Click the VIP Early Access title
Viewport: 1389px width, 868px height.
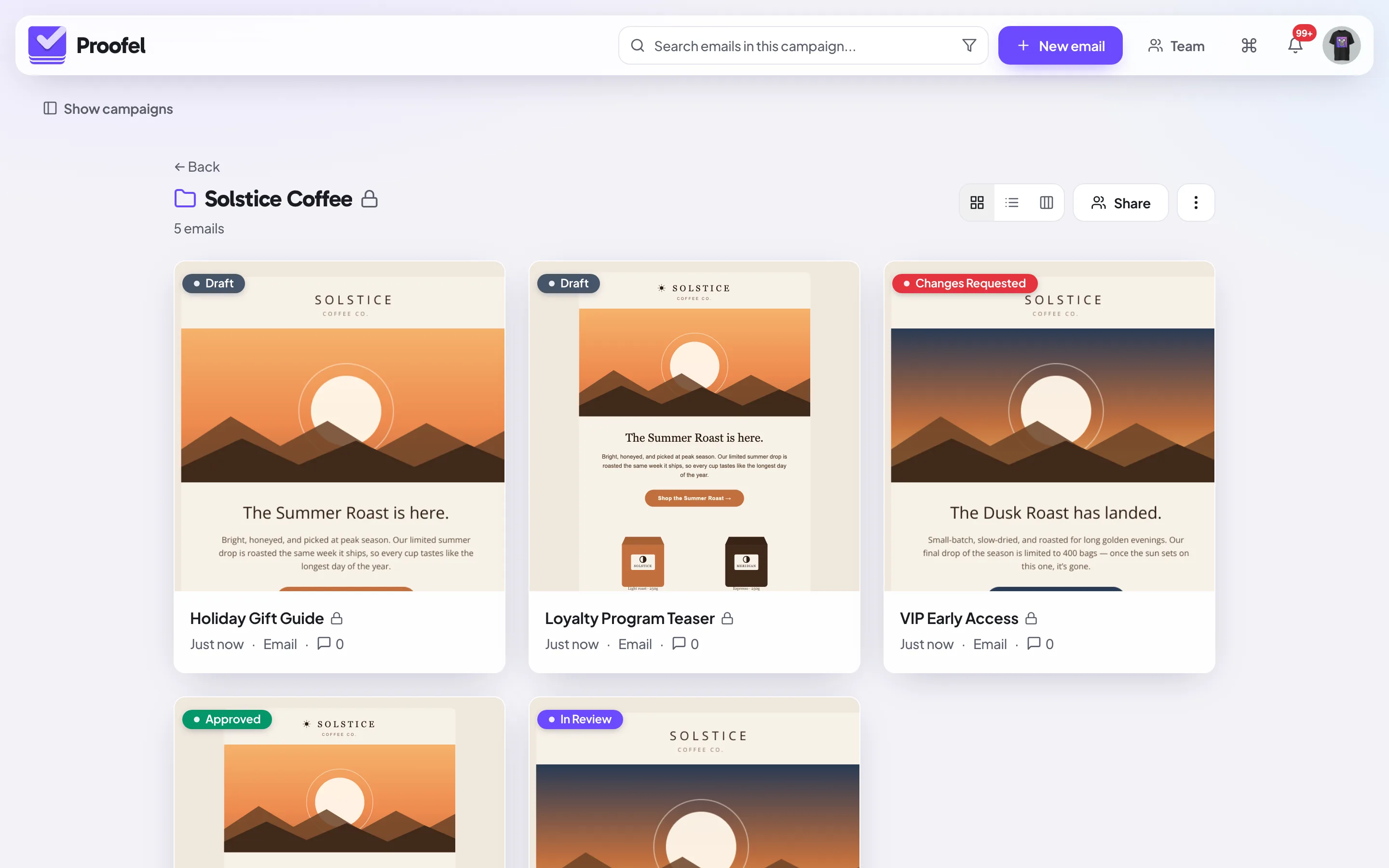coord(958,618)
